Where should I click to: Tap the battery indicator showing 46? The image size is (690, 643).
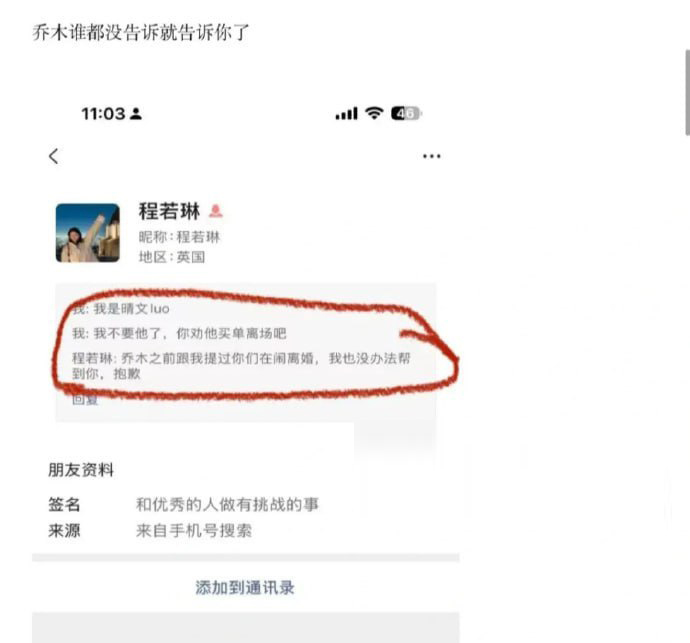pyautogui.click(x=406, y=114)
